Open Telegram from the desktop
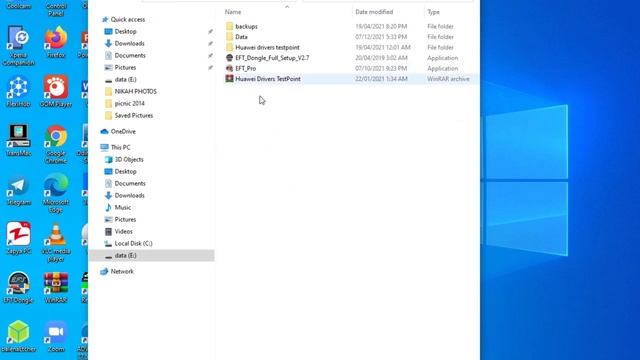Viewport: 640px width, 360px height. click(18, 189)
